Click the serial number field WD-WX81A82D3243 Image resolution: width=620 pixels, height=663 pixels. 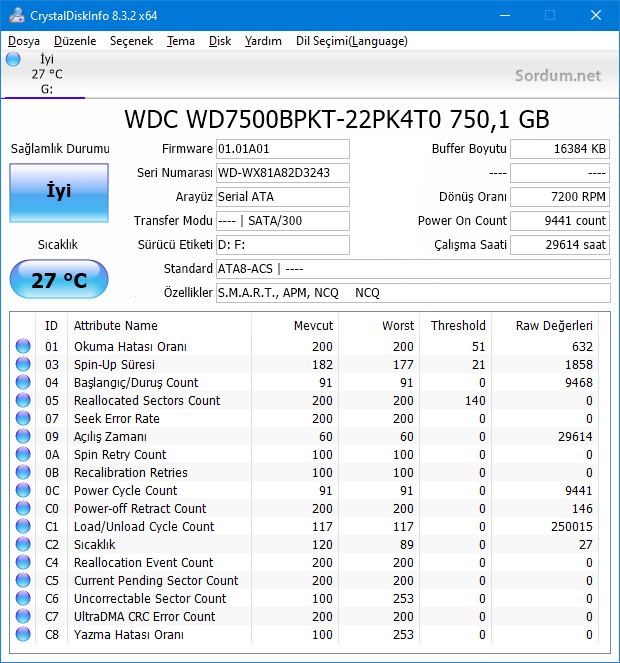tap(283, 173)
